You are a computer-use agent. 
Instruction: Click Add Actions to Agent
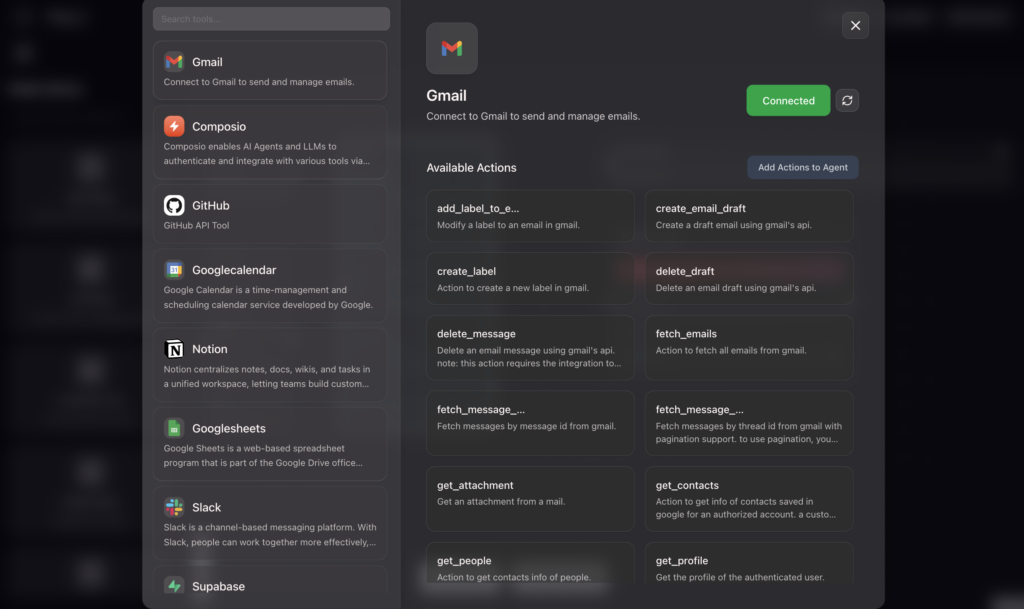[803, 167]
